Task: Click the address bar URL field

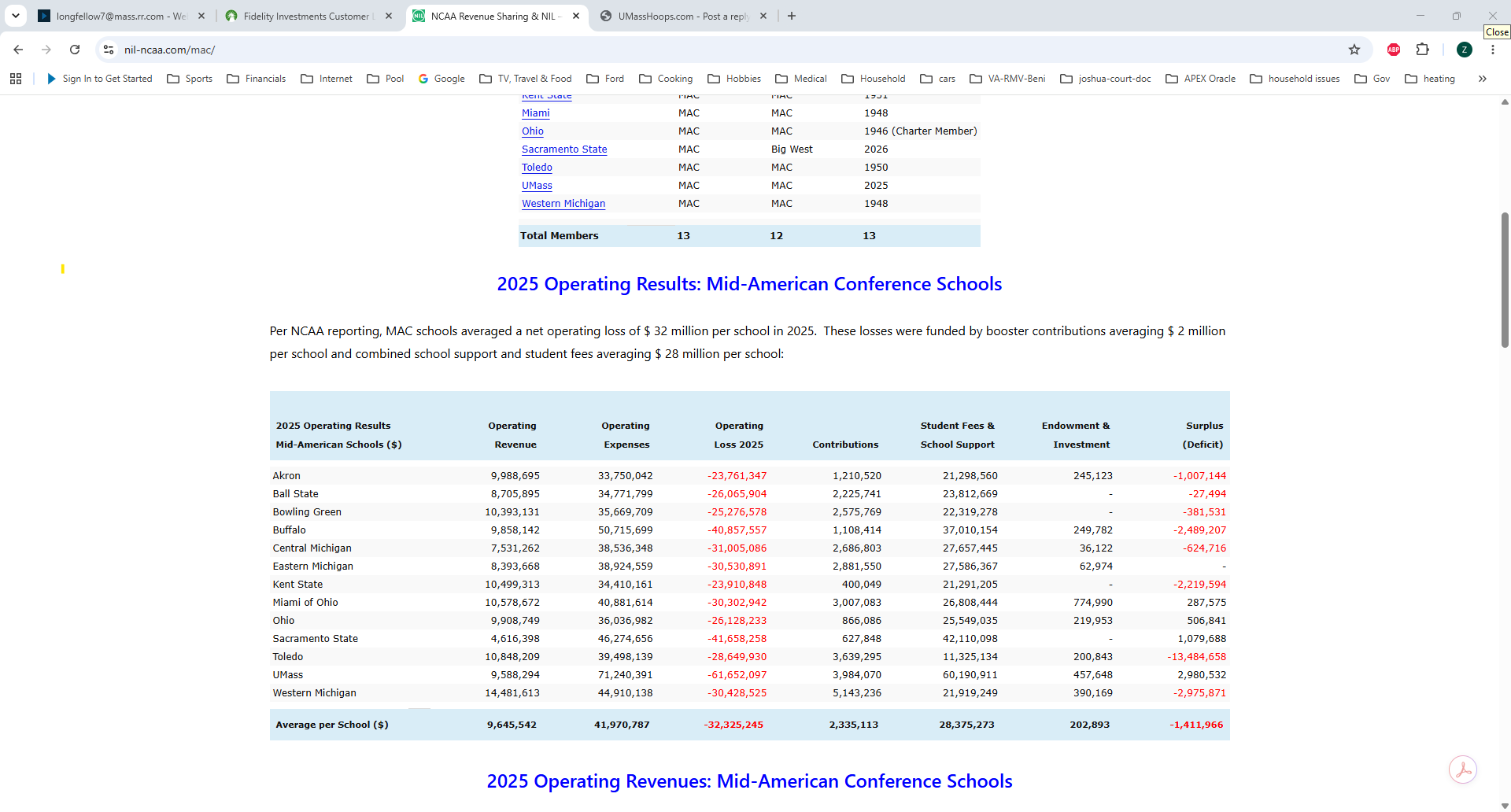Action: (x=732, y=50)
